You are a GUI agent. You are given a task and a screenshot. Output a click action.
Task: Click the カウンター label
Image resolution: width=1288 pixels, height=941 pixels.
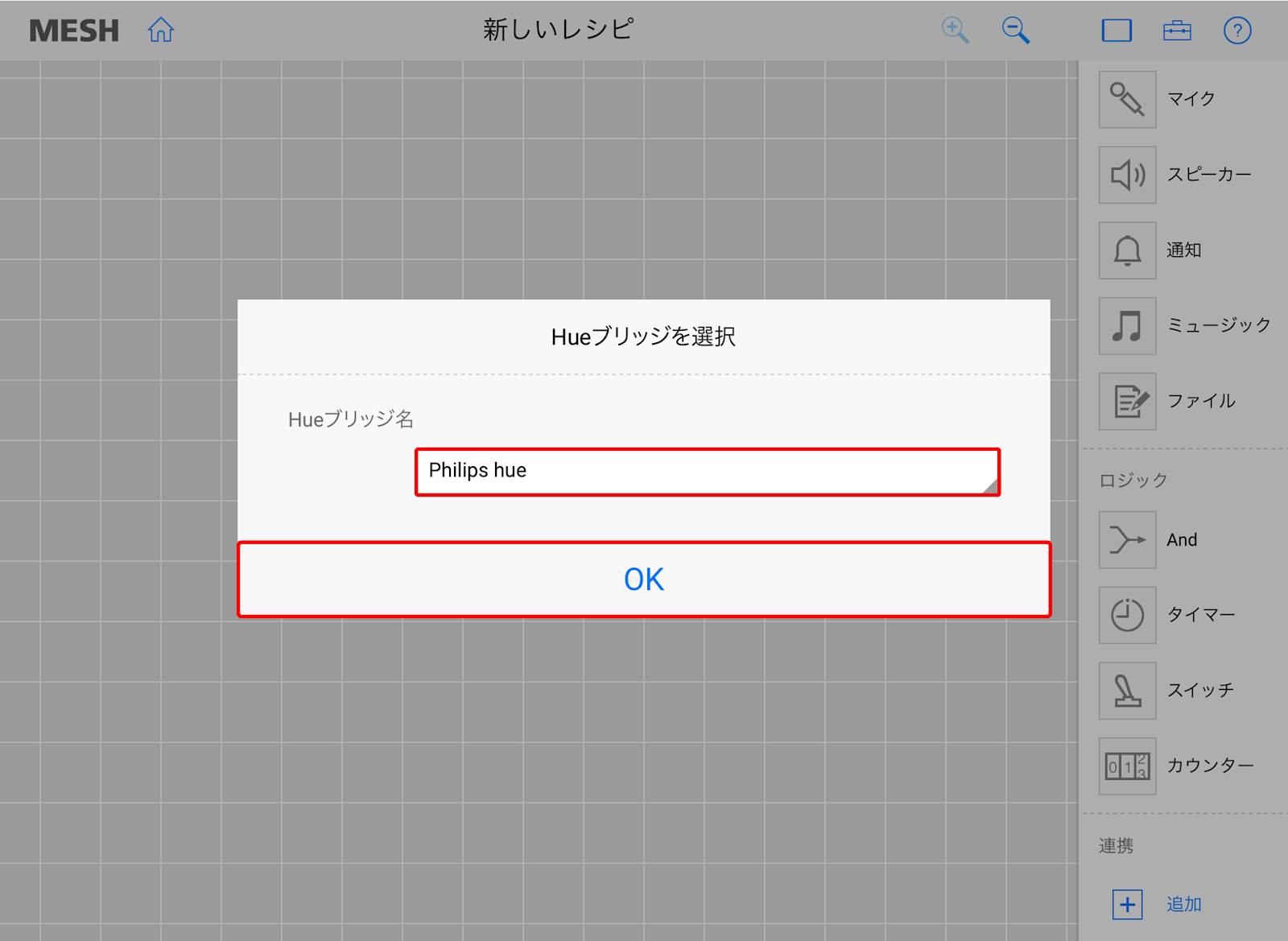1211,766
